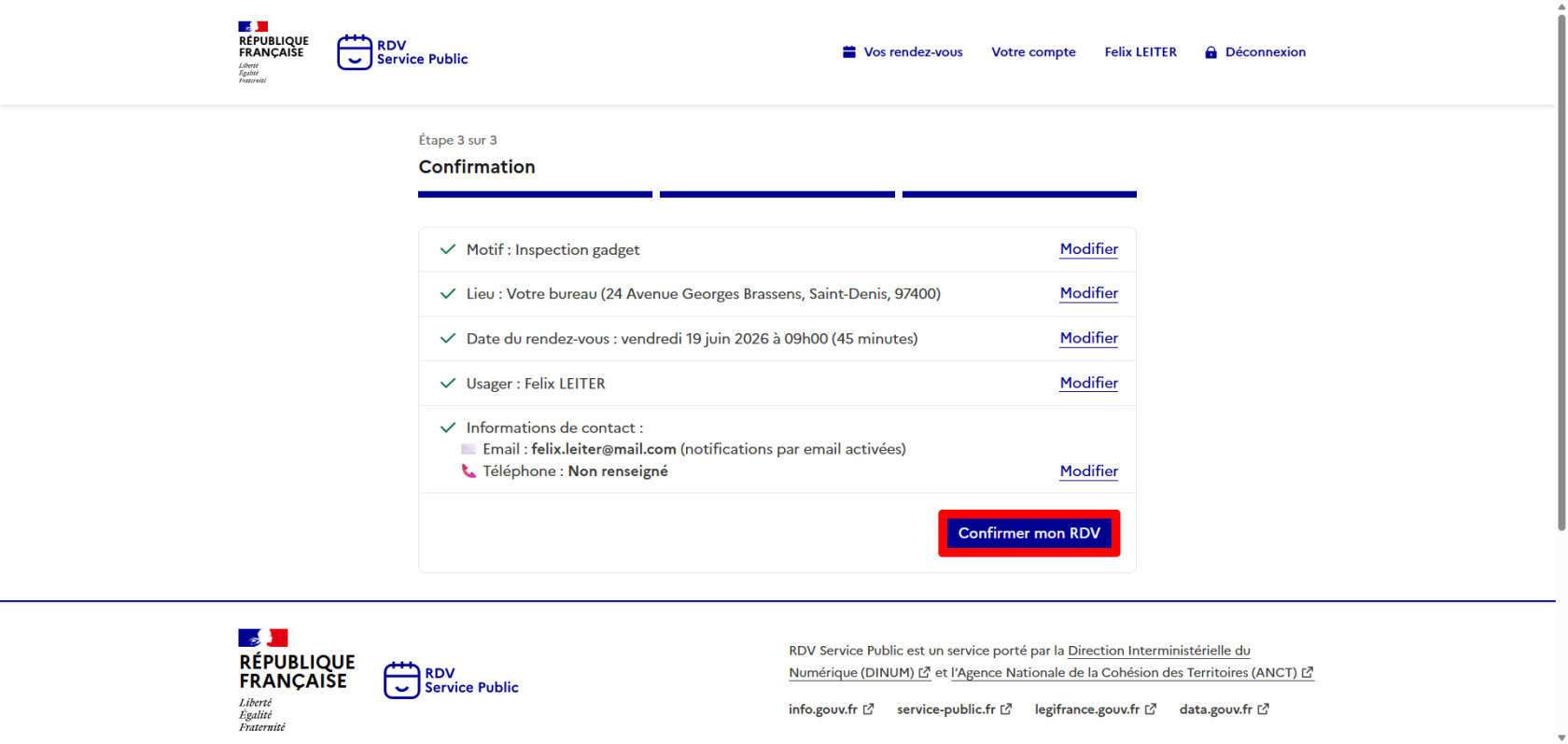Open the Agence Nationale de la Cohésion des Territoires link
This screenshot has height=744, width=1568.
click(1132, 672)
